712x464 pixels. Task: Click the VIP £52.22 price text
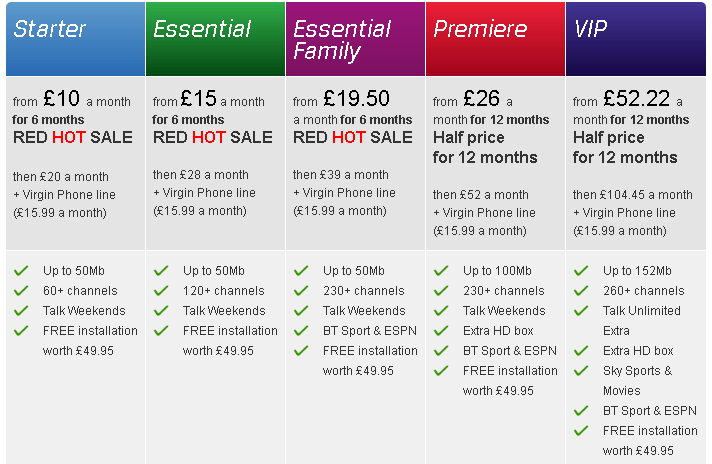636,99
